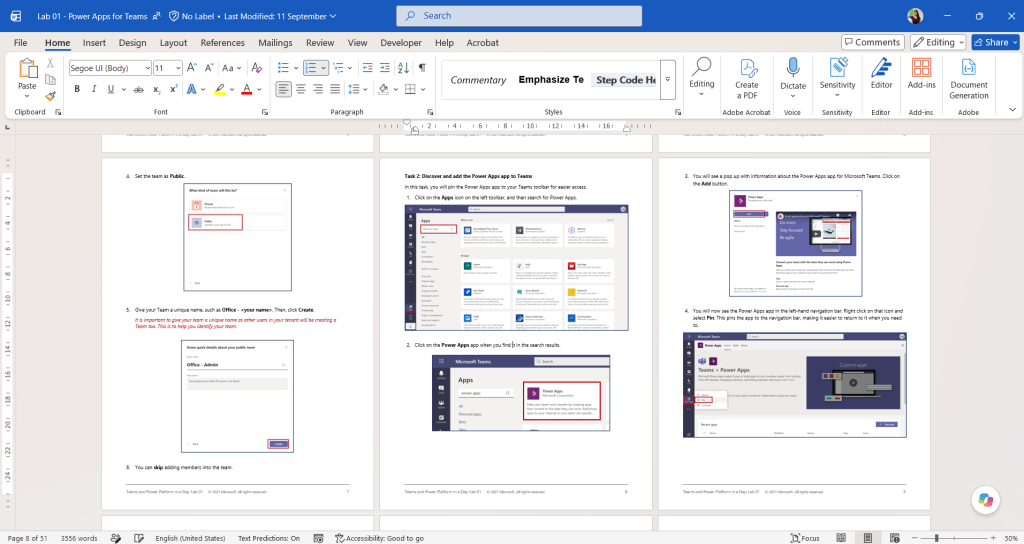Viewport: 1024px width, 544px height.
Task: Toggle italic formatting
Action: tap(93, 89)
